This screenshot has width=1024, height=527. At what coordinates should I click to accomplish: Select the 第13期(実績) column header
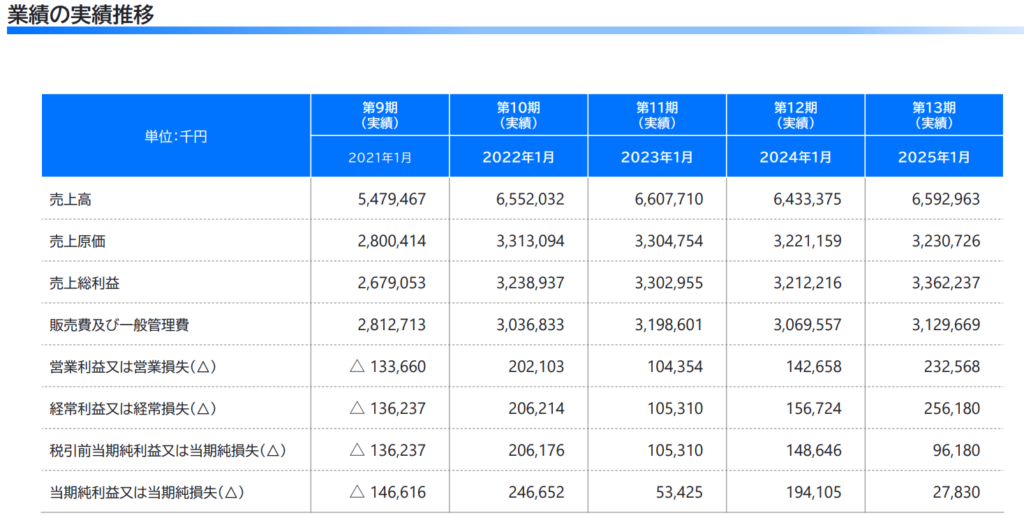pos(934,115)
